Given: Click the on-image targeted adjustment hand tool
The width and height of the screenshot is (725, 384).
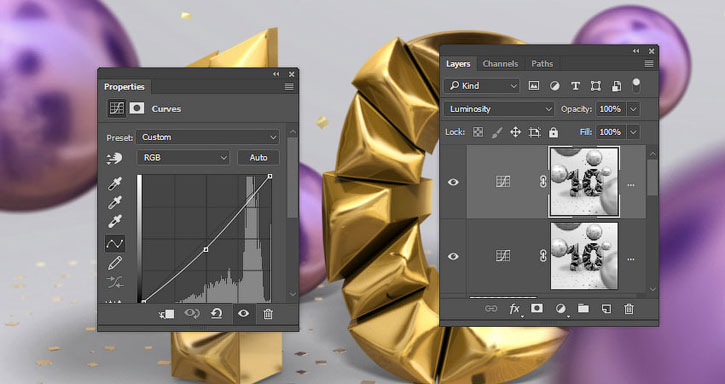Looking at the screenshot, I should point(114,158).
